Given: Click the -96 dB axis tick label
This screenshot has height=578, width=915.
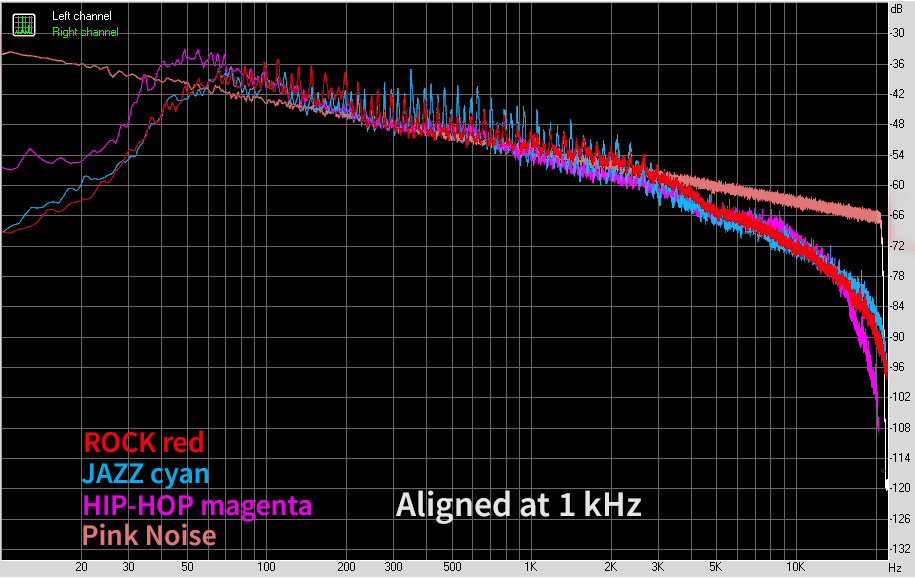Looking at the screenshot, I should [897, 367].
